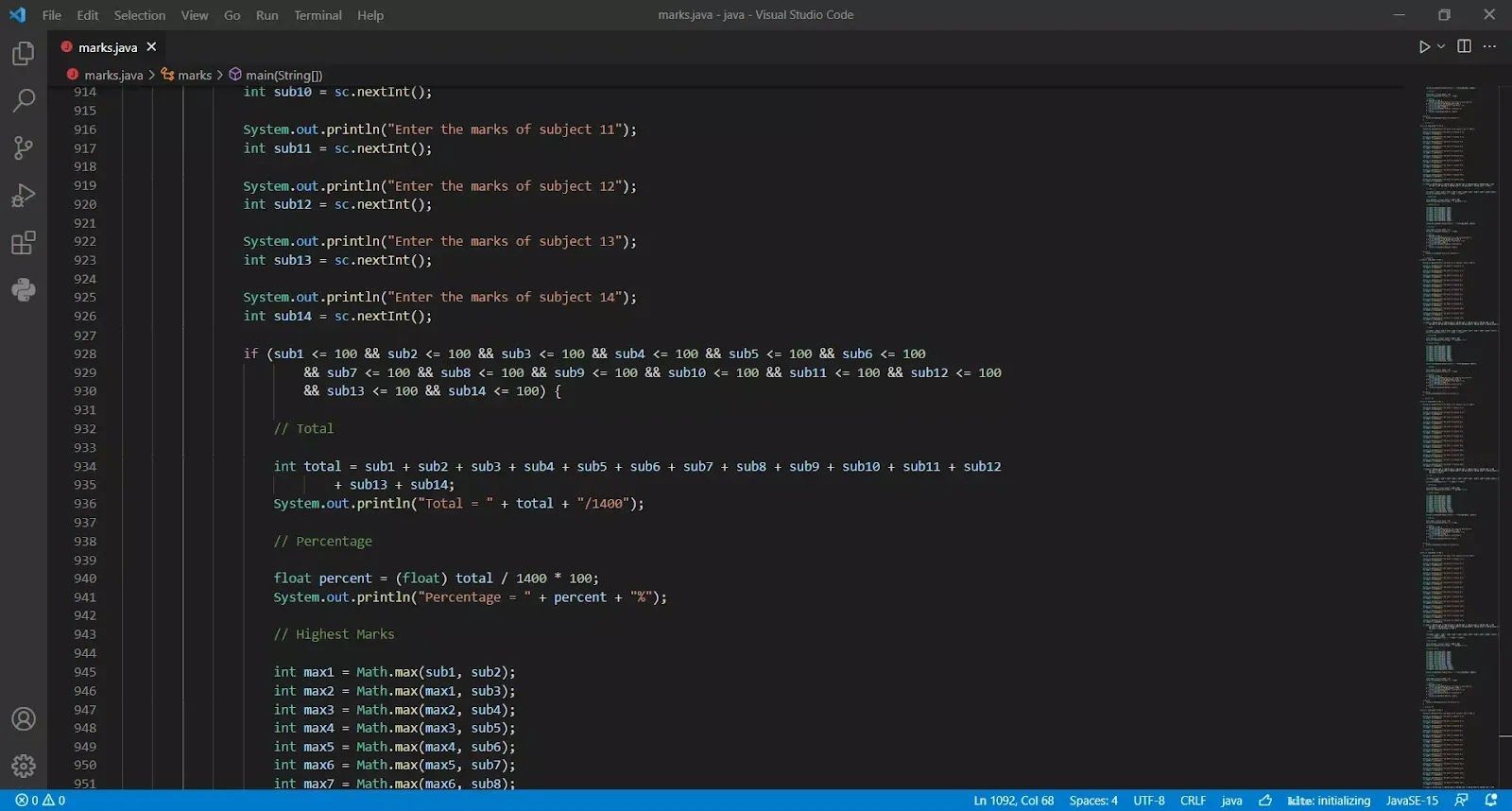1512x811 pixels.
Task: Open the Accounts menu icon
Action: (x=24, y=719)
